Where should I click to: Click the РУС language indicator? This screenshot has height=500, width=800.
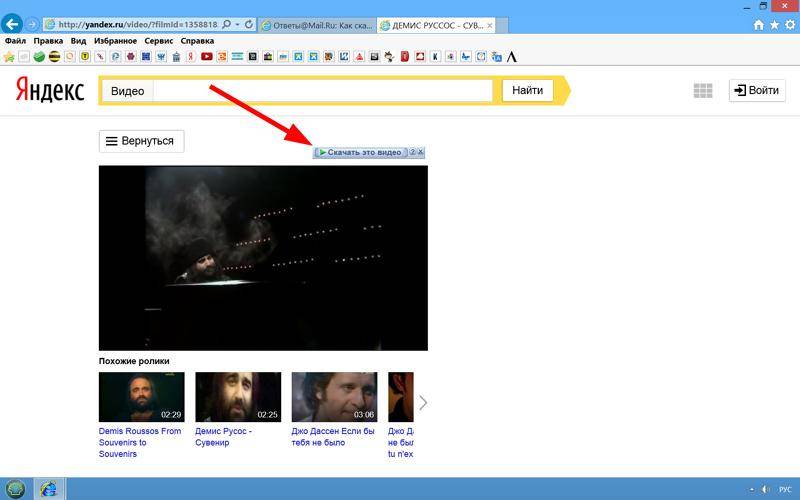pos(785,490)
